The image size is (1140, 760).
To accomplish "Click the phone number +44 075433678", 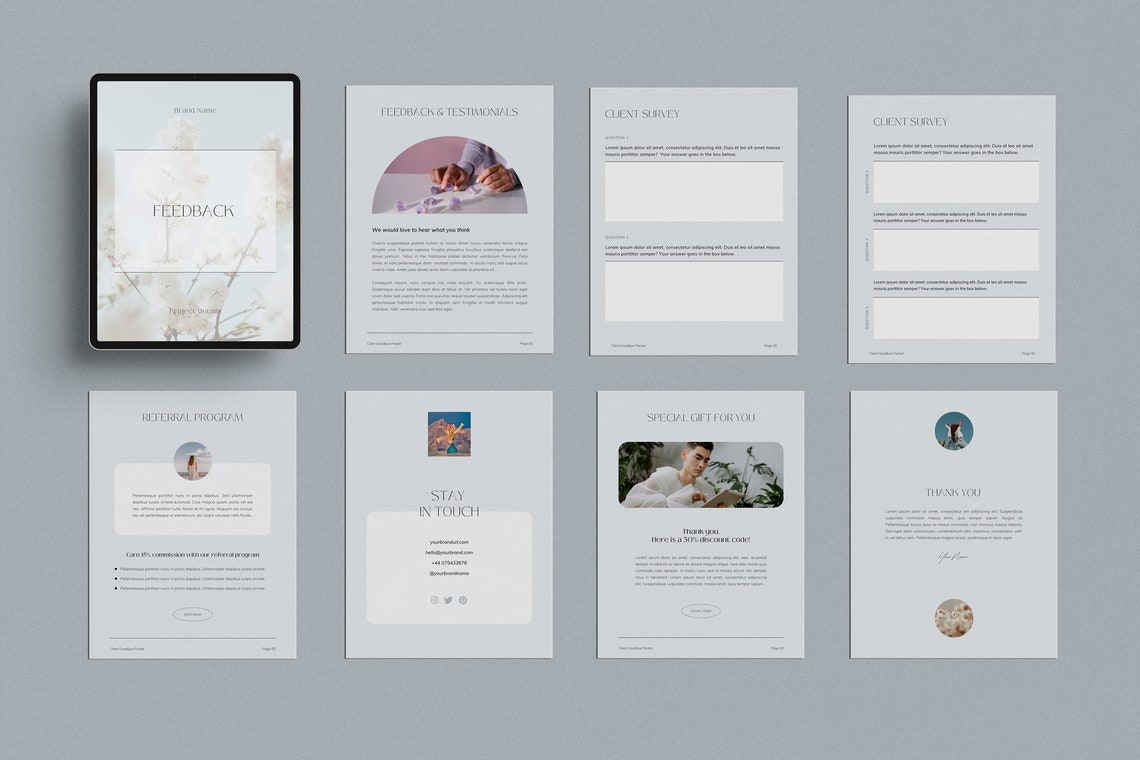I will coord(450,561).
